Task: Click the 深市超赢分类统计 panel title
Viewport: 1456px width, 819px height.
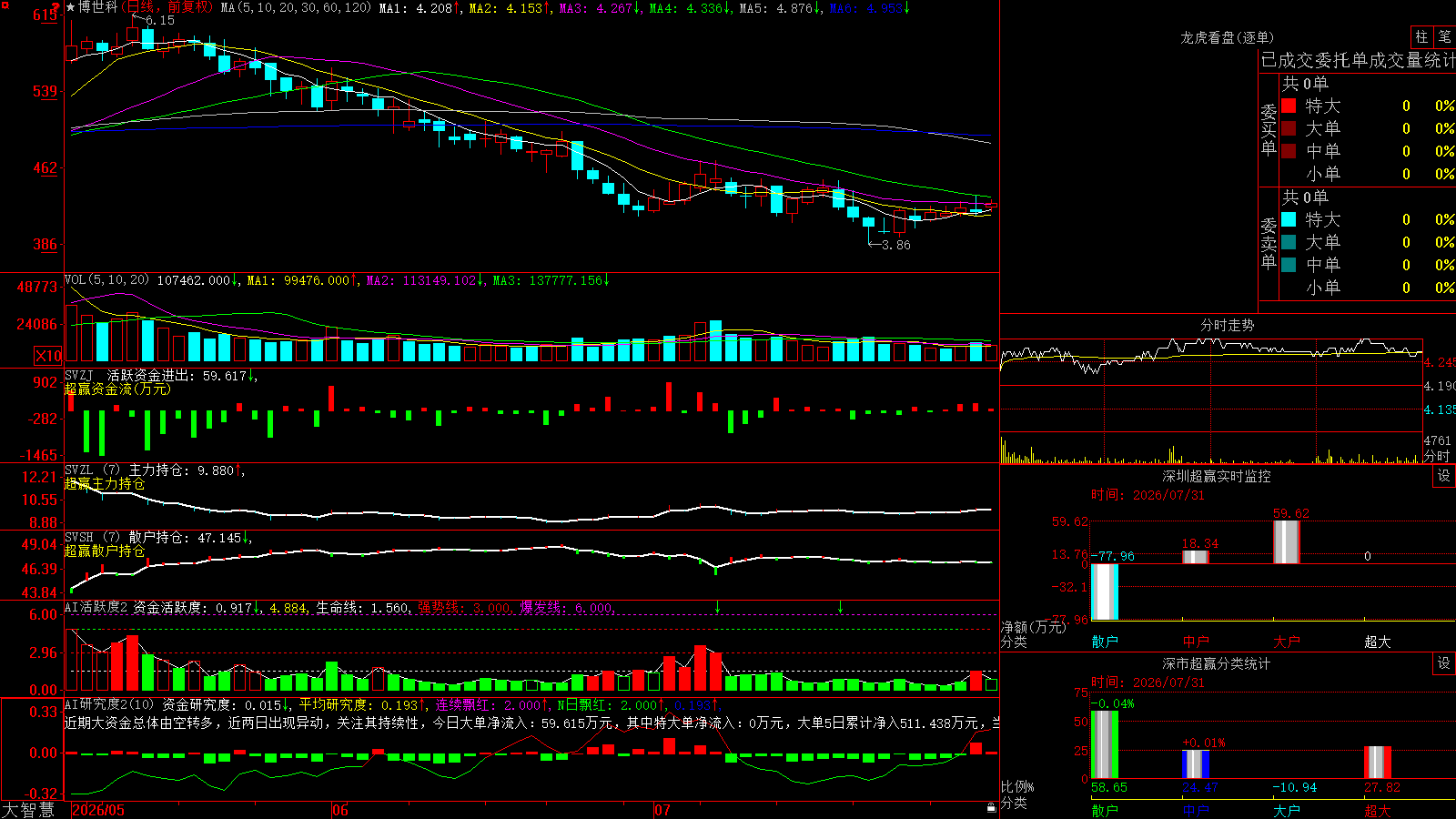Action: coord(1216,663)
